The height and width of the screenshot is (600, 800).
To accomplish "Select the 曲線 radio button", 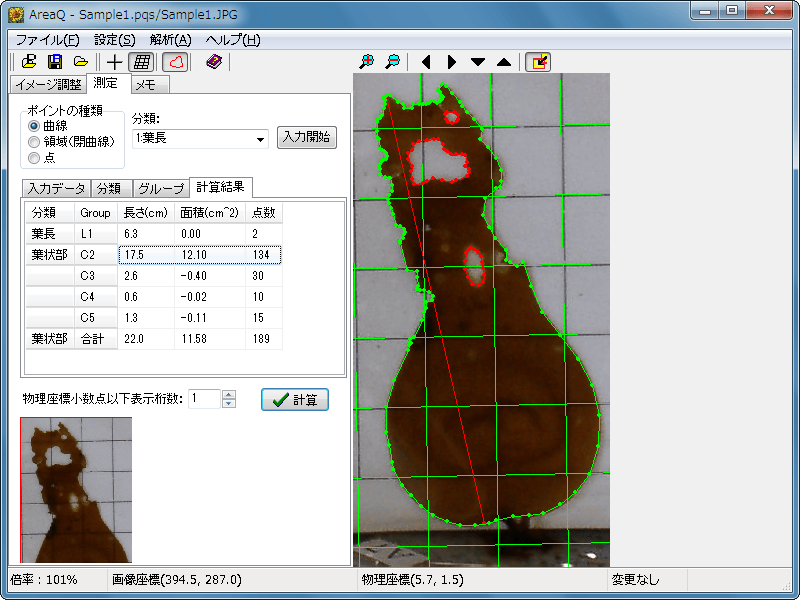I will click(35, 126).
